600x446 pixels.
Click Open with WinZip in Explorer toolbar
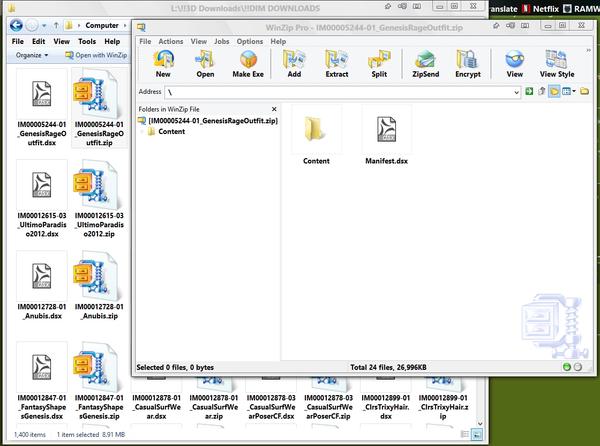coord(96,55)
